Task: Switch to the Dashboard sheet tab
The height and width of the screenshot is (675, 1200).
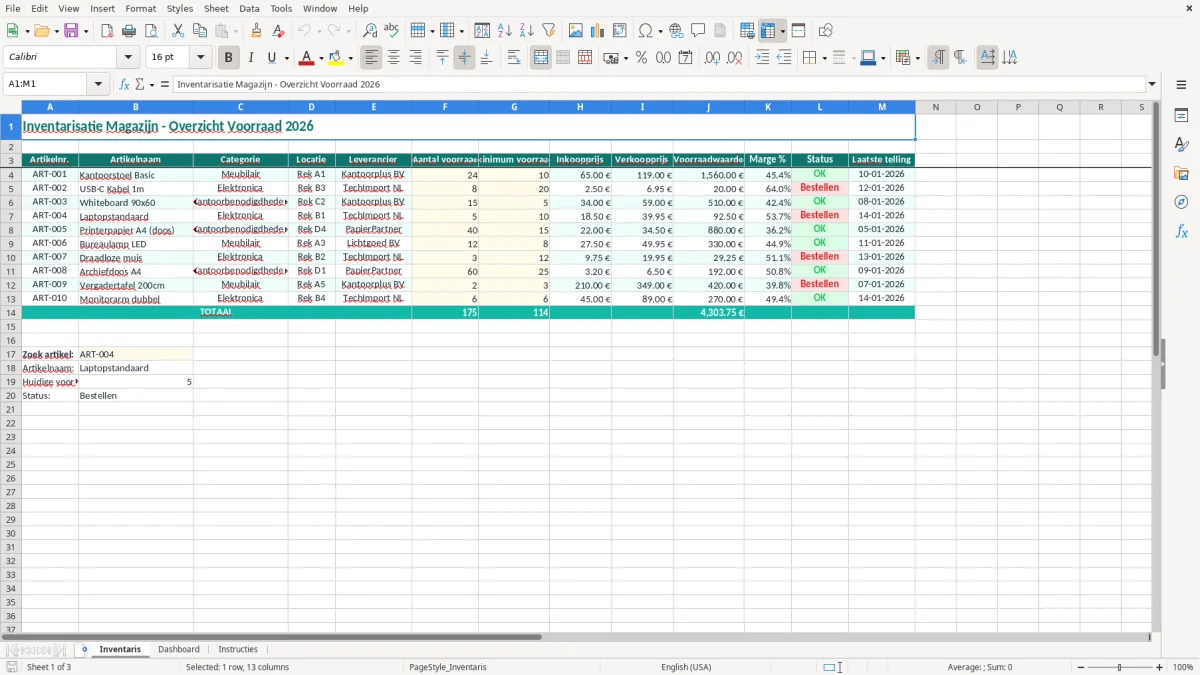Action: [x=179, y=649]
